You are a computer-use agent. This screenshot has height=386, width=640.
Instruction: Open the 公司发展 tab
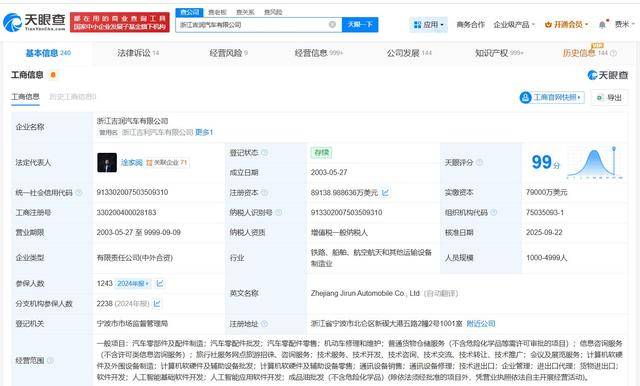pyautogui.click(x=409, y=53)
